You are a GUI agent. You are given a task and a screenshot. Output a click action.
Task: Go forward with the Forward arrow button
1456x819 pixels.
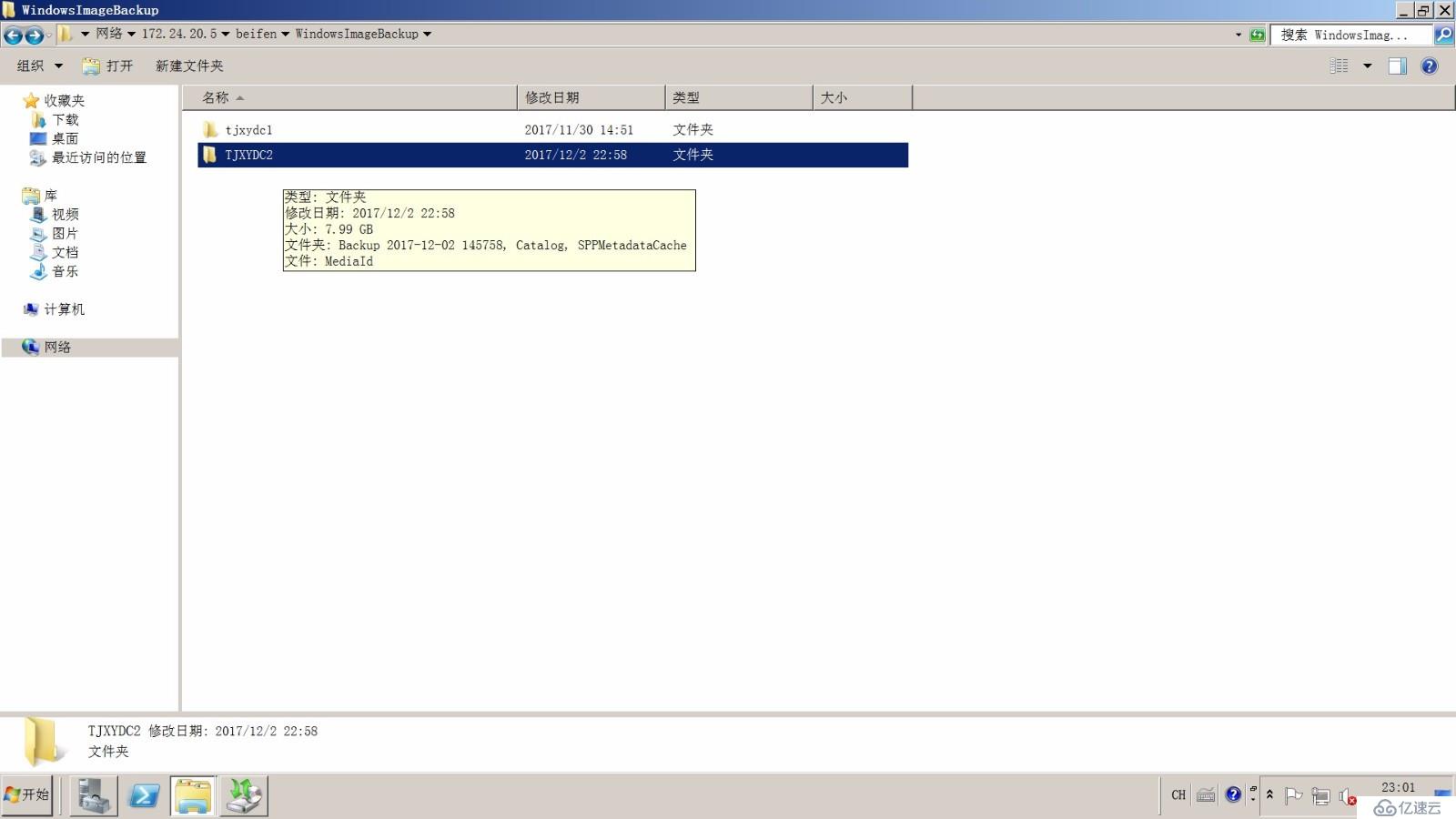pyautogui.click(x=34, y=35)
